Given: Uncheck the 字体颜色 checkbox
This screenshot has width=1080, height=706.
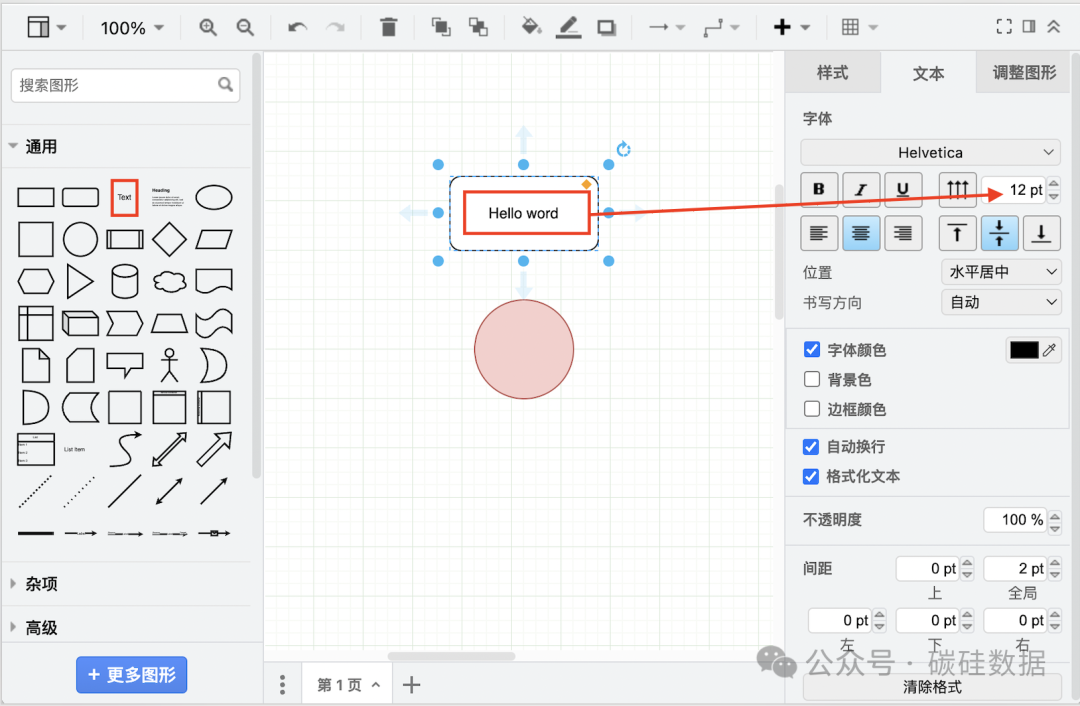Looking at the screenshot, I should (812, 350).
